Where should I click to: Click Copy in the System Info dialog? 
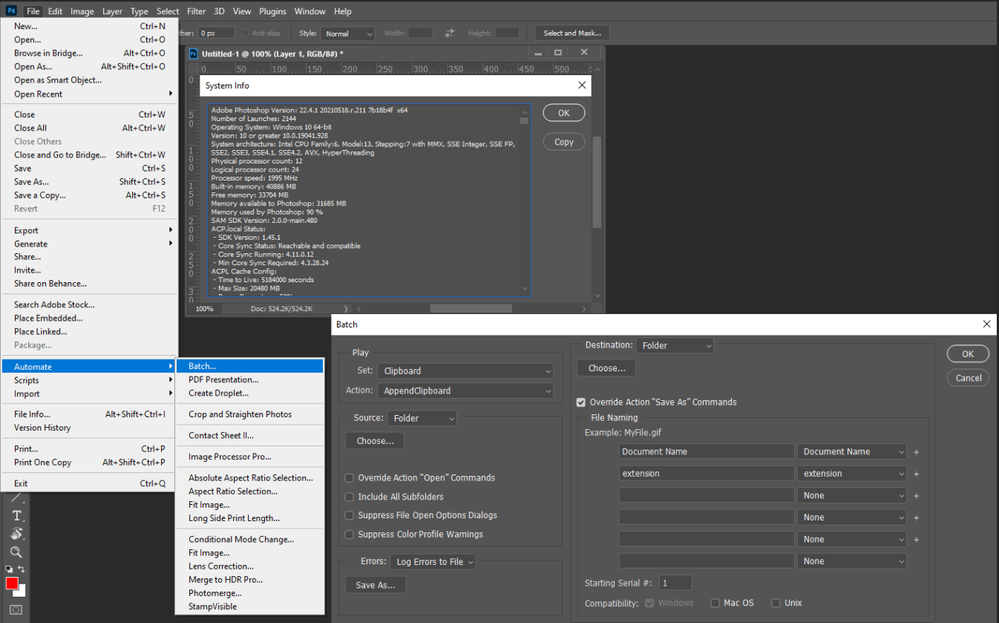[563, 141]
